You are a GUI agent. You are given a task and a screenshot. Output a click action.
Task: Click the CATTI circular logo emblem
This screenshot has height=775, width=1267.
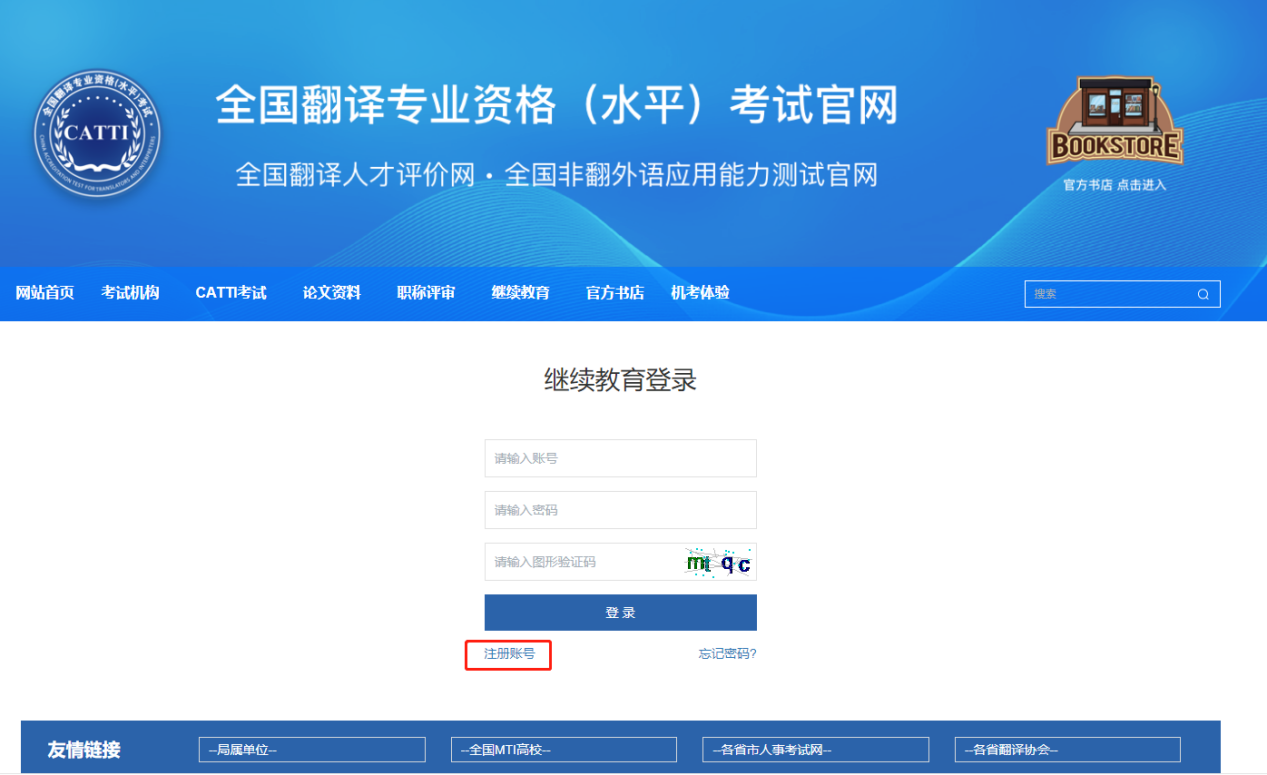pos(96,134)
